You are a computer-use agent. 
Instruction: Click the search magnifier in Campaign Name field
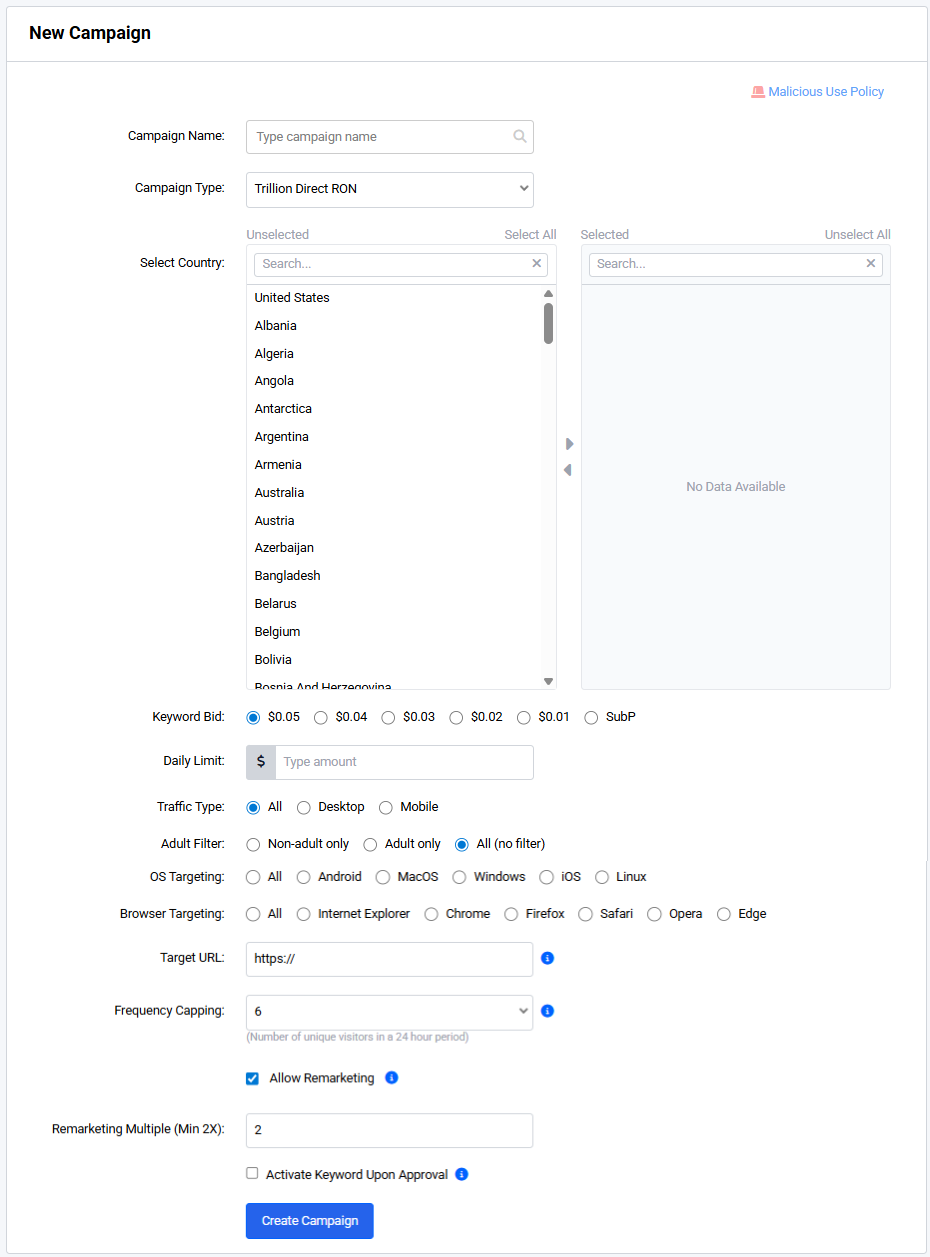pyautogui.click(x=520, y=137)
